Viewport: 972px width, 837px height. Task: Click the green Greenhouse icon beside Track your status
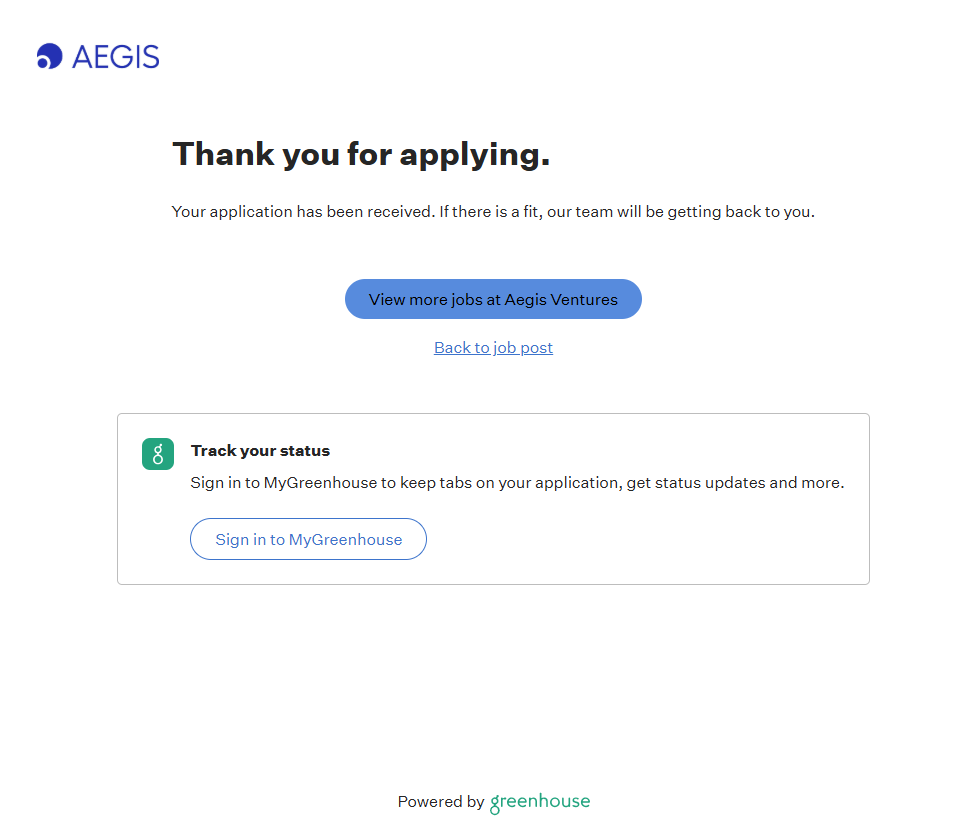158,454
